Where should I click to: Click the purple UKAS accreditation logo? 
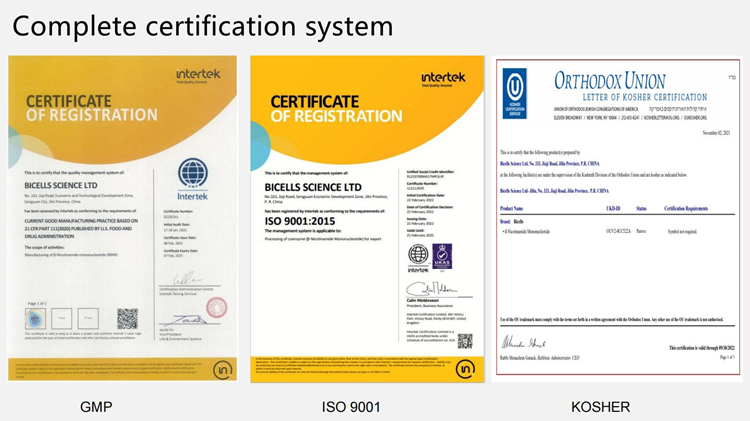tap(441, 256)
